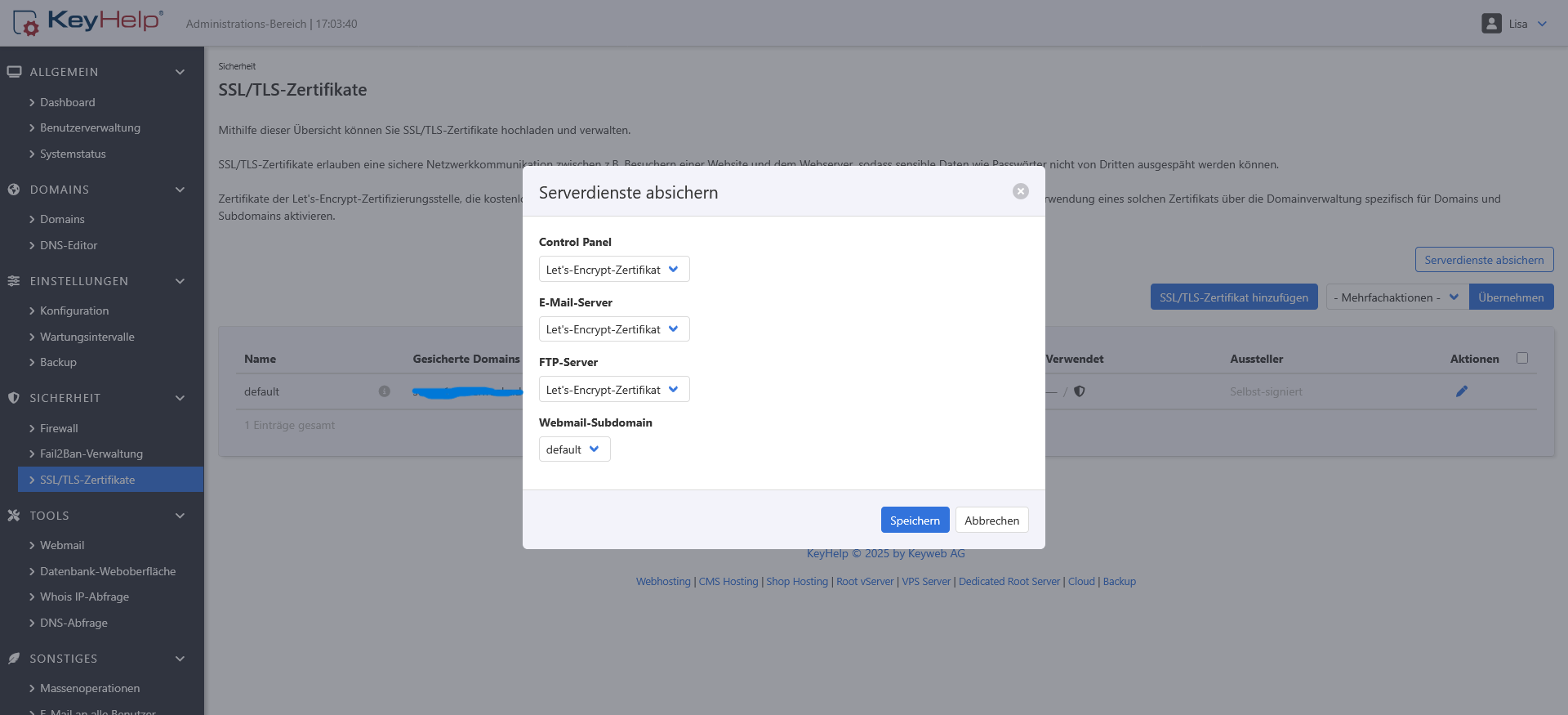Click the Tools wrench sidebar icon

tap(14, 516)
